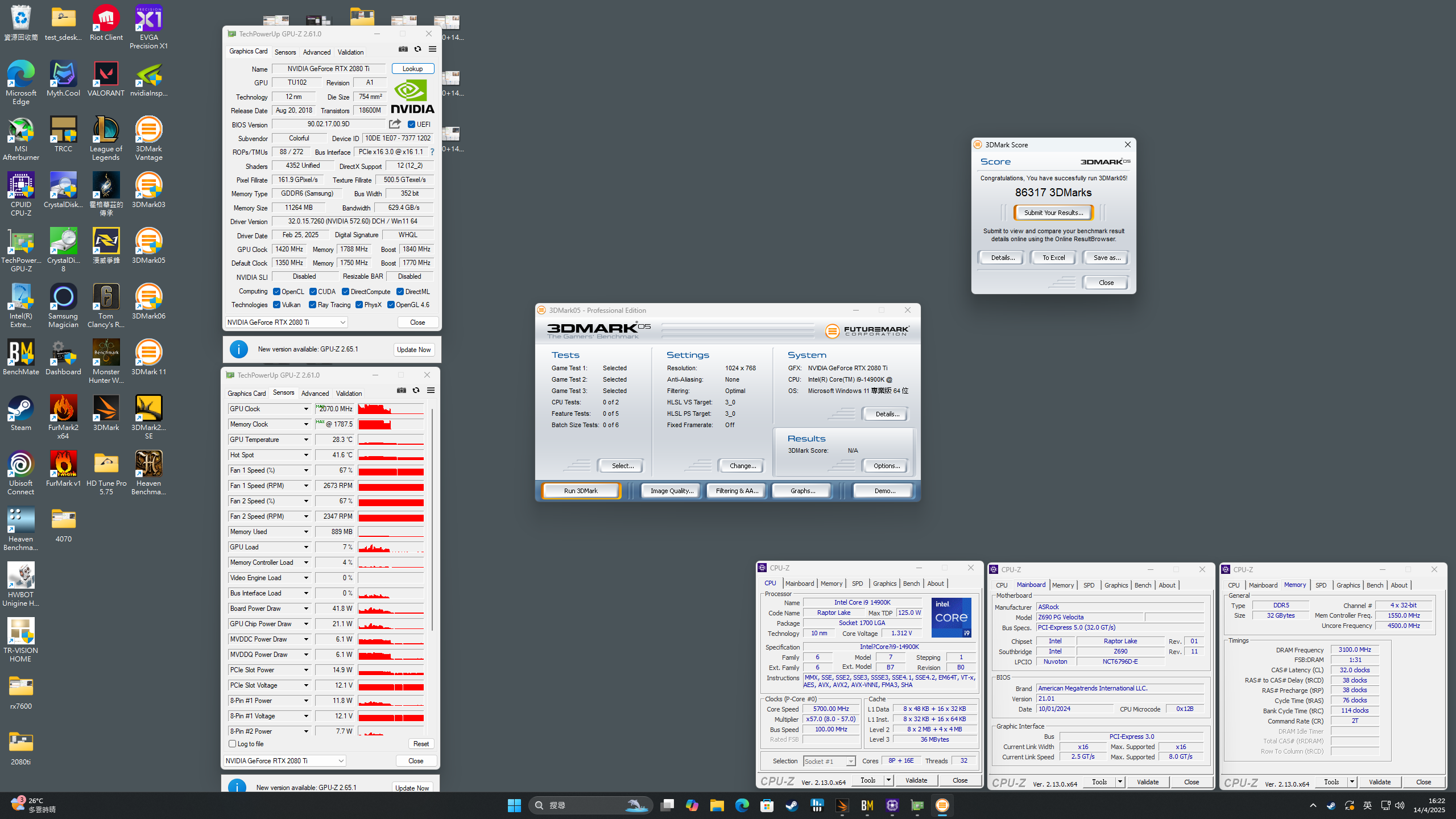Click Fan 1 Speed (%) red graph bar
1456x819 pixels.
click(x=391, y=470)
